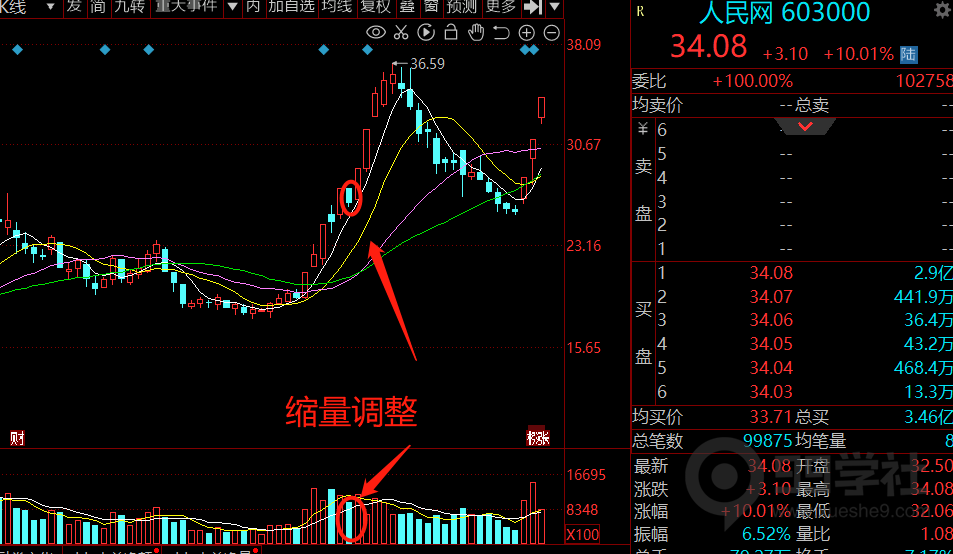Open the 更多 more menu

501,7
